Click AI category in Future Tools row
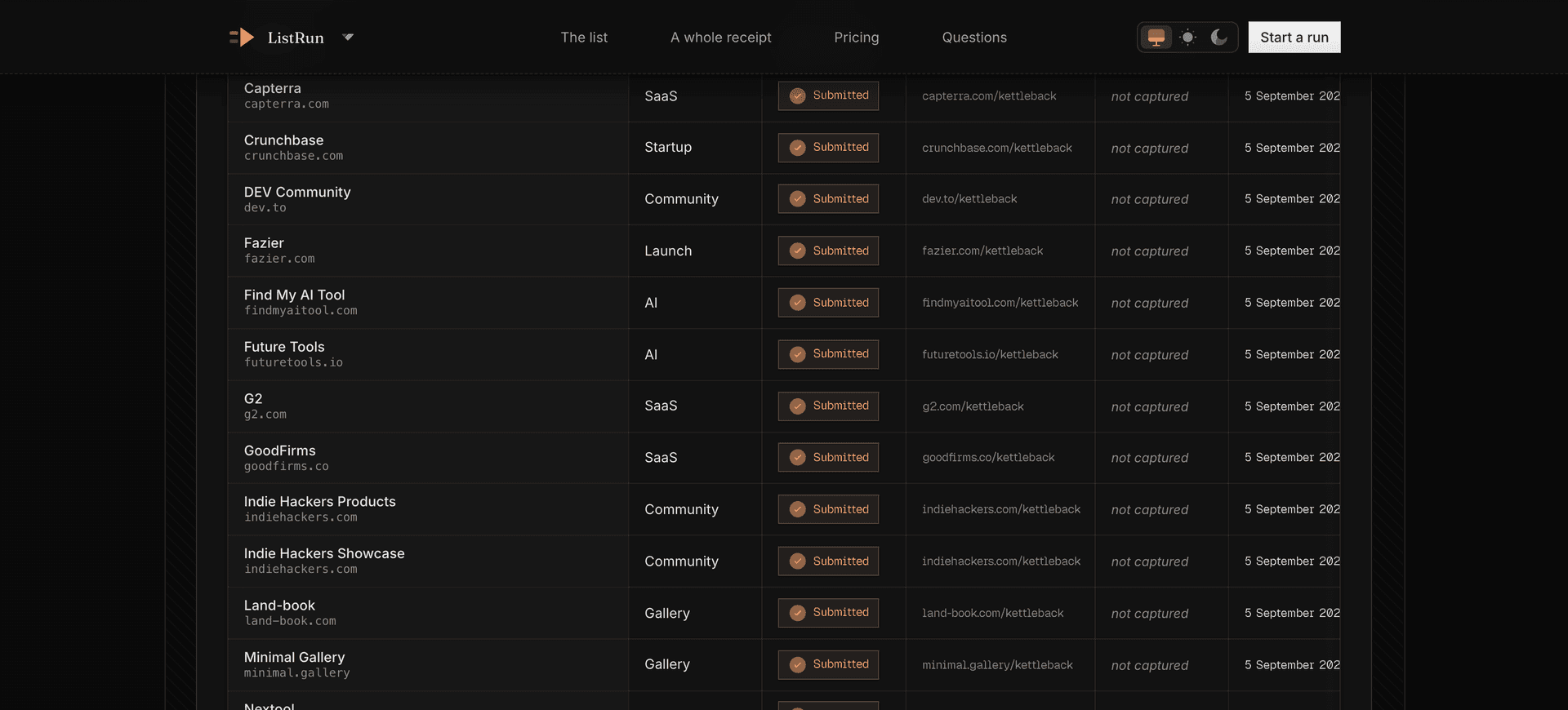Image resolution: width=1568 pixels, height=710 pixels. 651,355
